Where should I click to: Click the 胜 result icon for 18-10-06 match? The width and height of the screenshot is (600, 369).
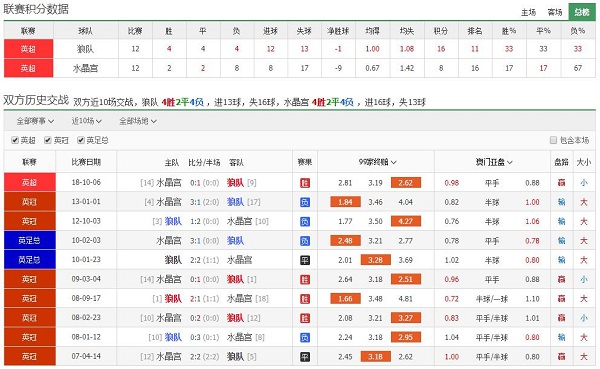(305, 183)
